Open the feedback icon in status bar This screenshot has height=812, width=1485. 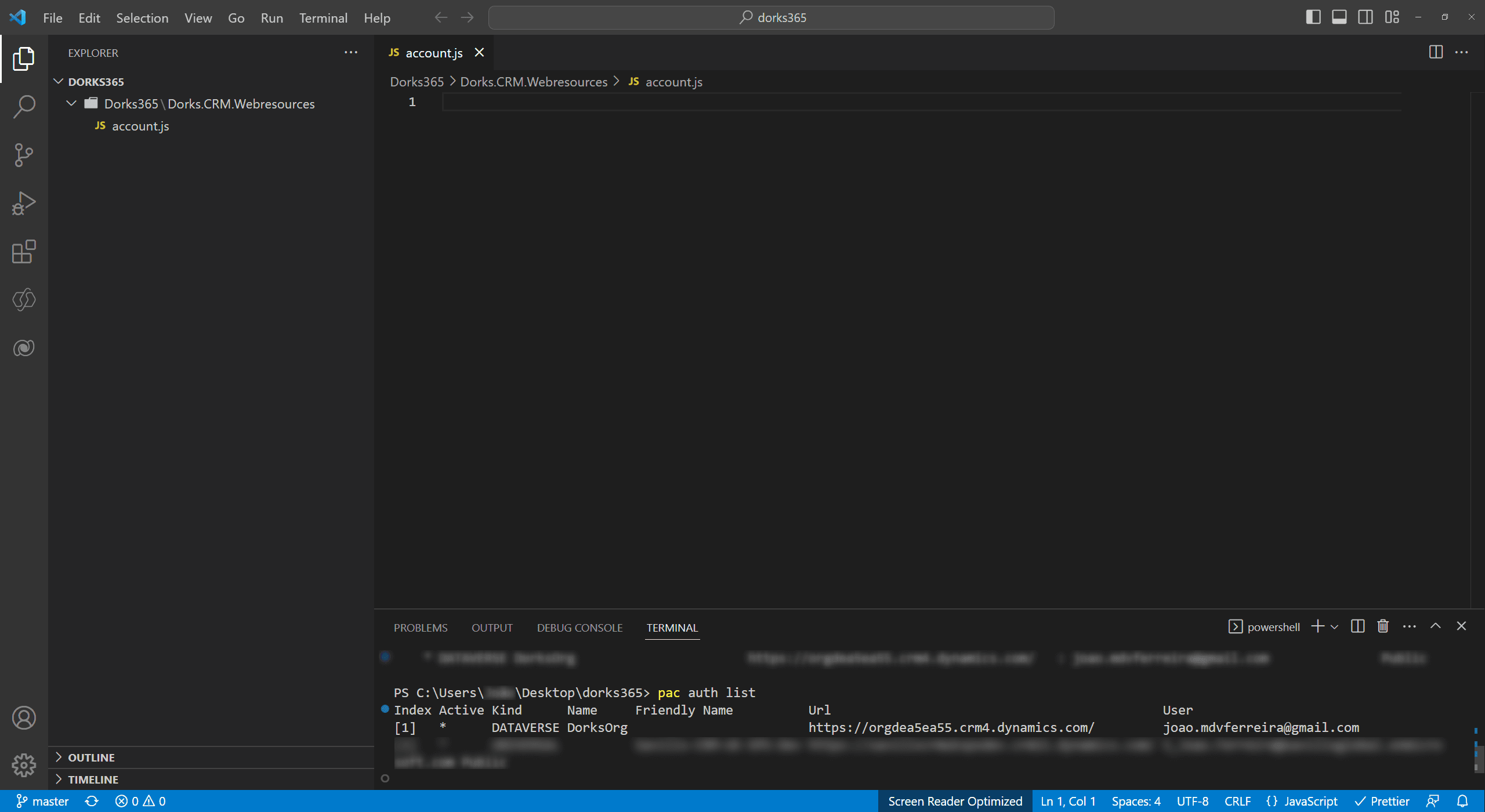click(x=1432, y=801)
